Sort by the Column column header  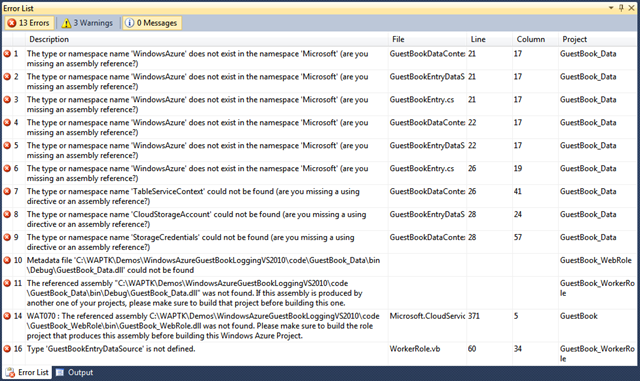coord(535,39)
